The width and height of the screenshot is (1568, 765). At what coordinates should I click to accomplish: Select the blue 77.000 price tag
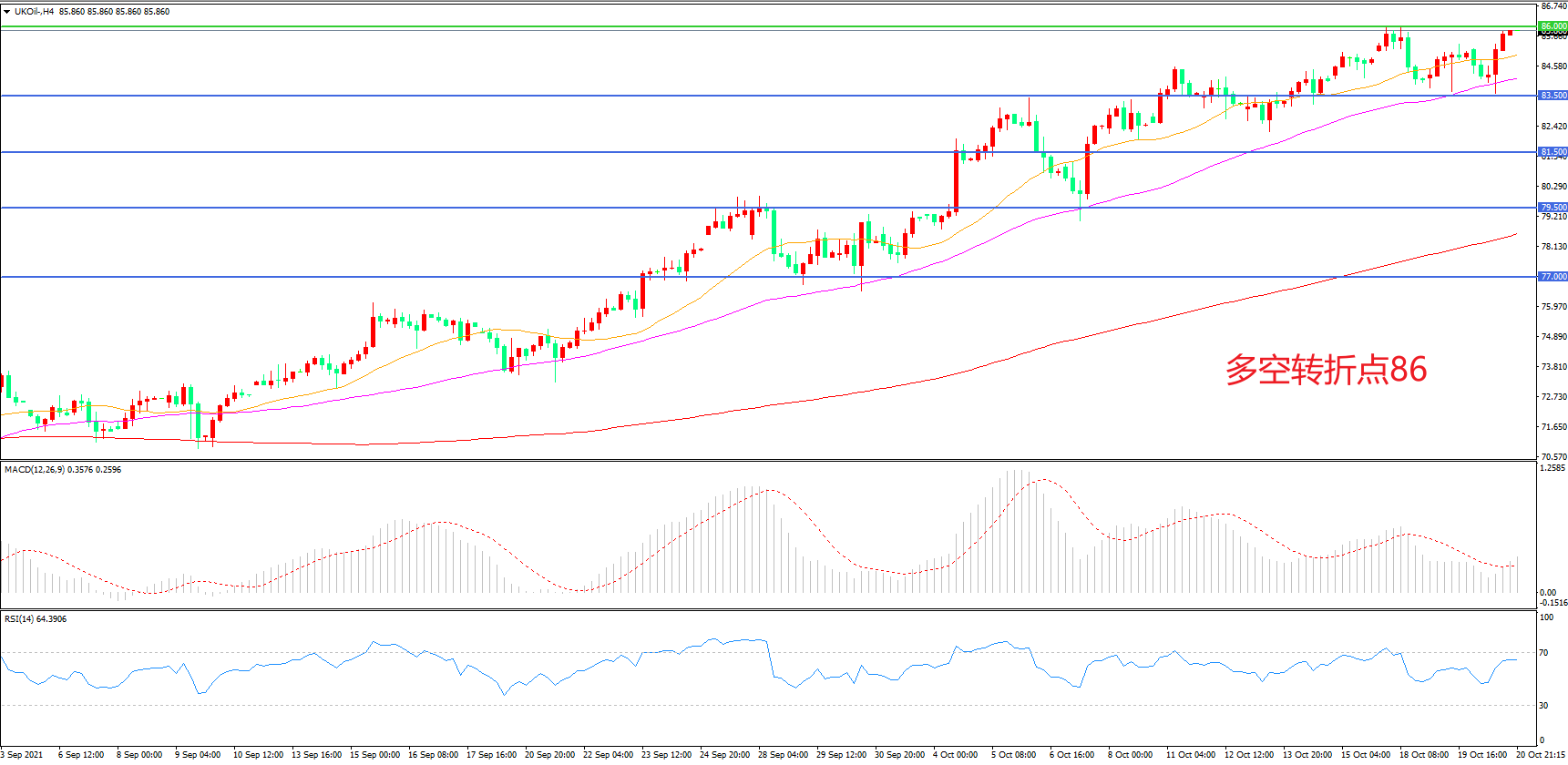tap(1553, 277)
